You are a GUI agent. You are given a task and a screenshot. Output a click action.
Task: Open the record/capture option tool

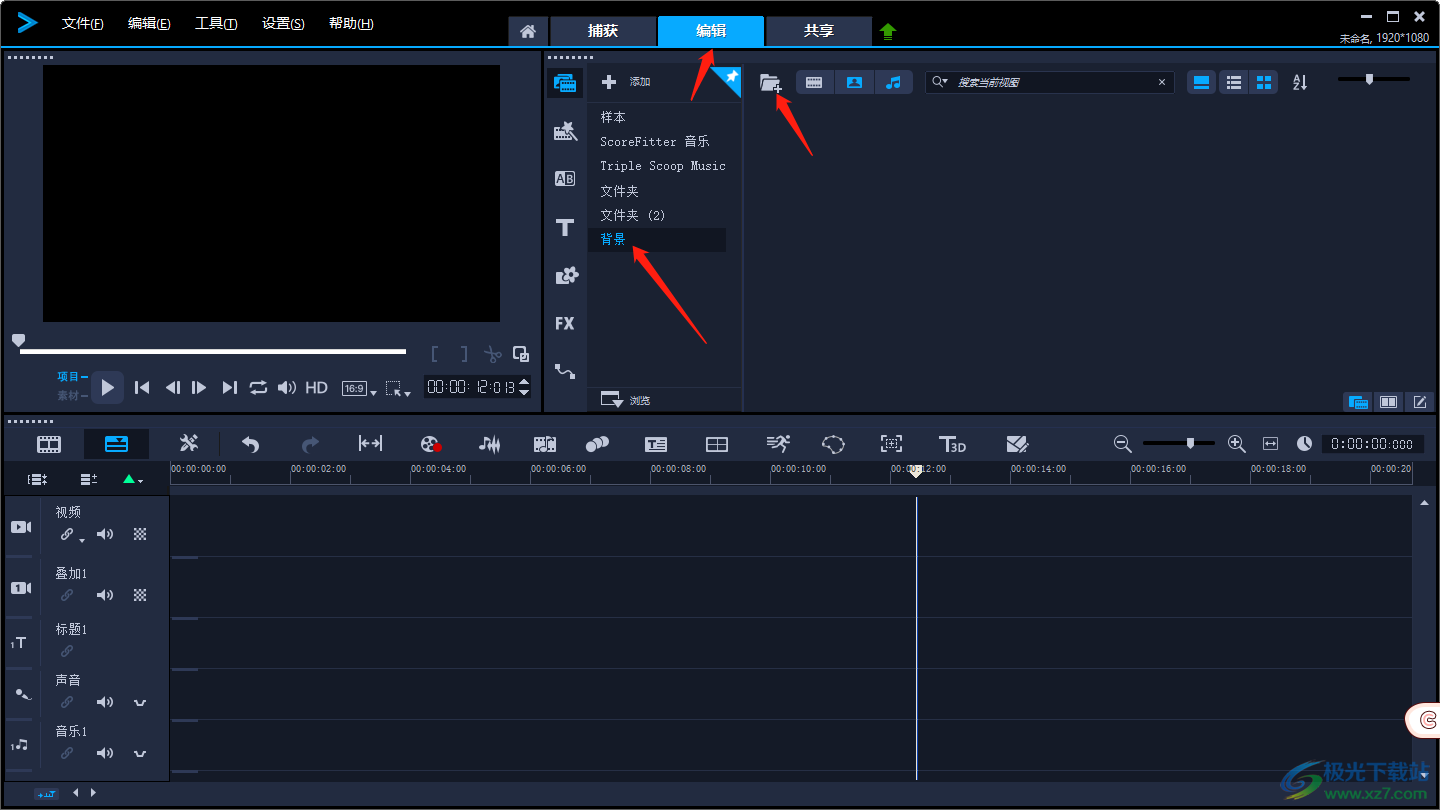(x=430, y=444)
